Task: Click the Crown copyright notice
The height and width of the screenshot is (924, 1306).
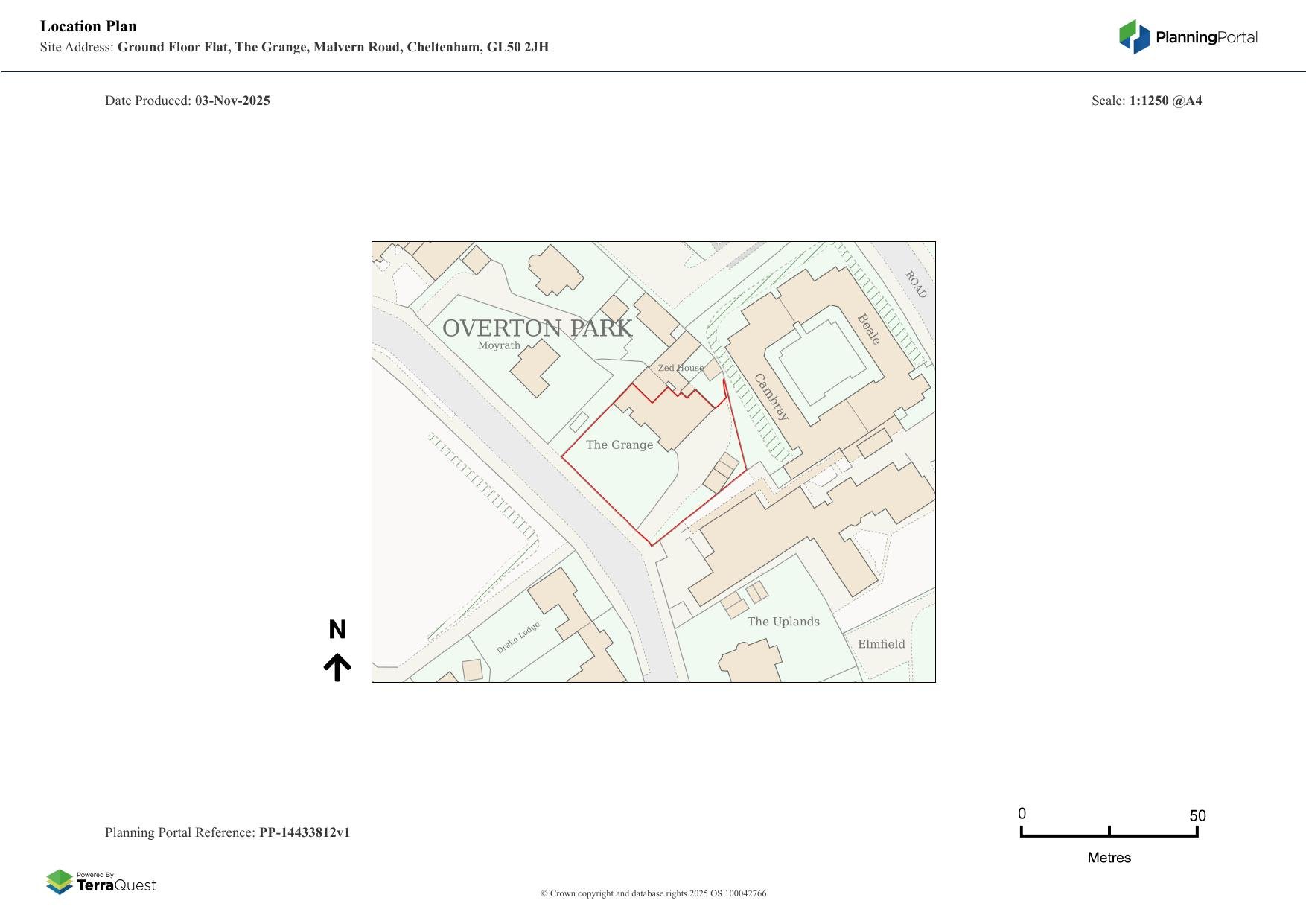Action: click(x=653, y=893)
